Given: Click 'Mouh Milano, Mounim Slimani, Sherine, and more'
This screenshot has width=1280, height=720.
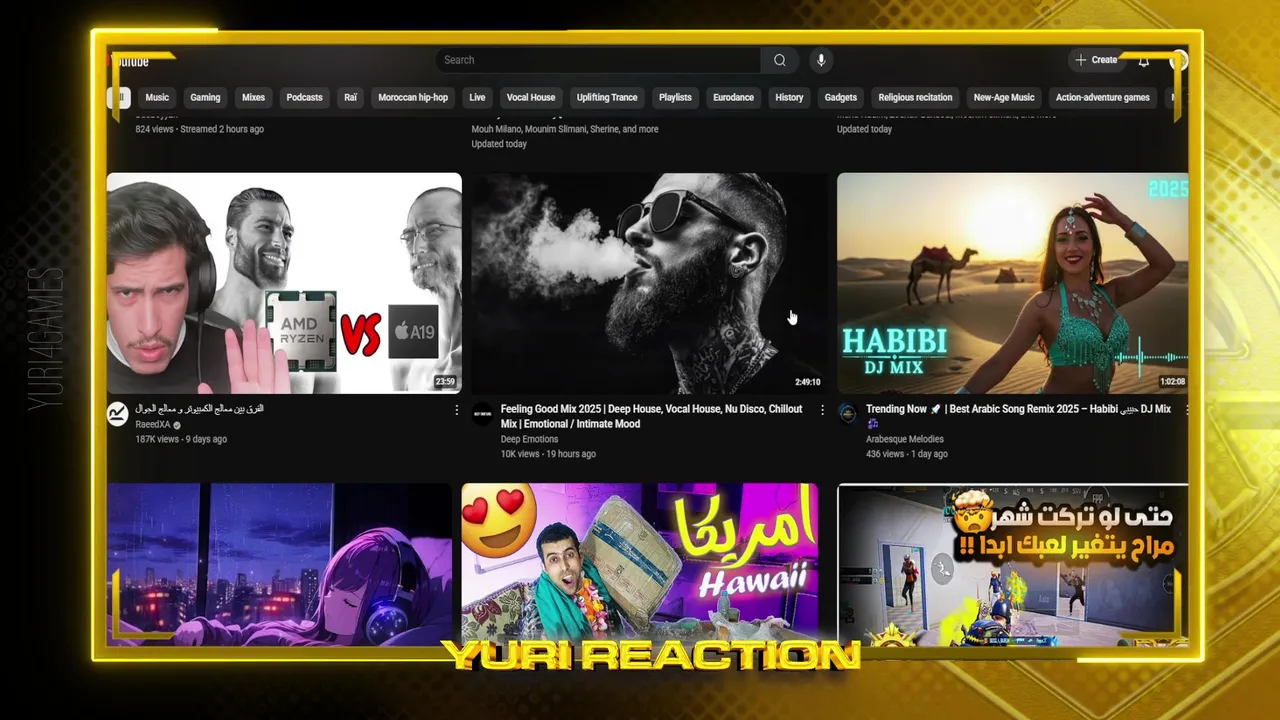Looking at the screenshot, I should [x=564, y=129].
